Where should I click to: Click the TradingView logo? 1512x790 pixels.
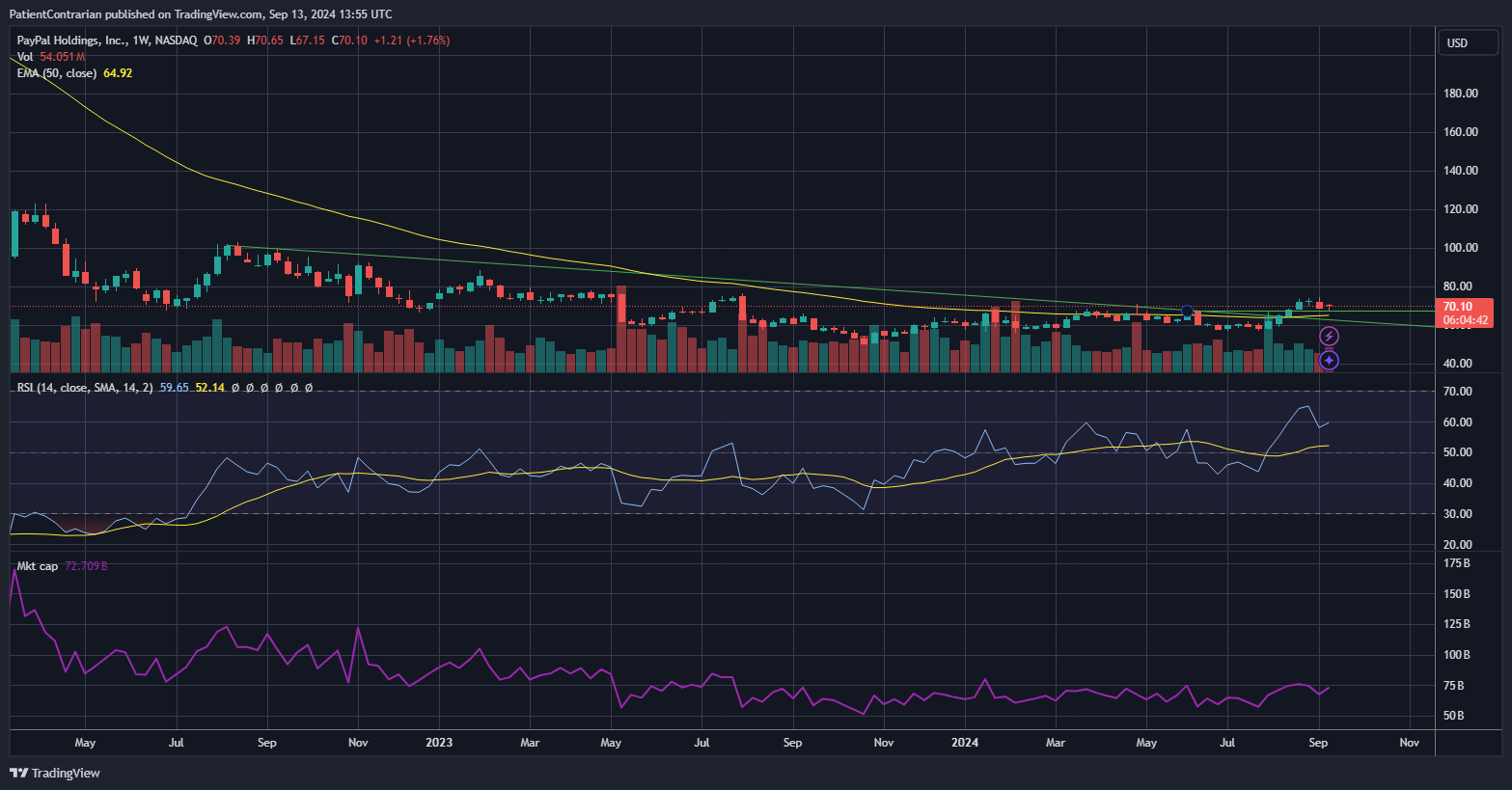click(55, 773)
